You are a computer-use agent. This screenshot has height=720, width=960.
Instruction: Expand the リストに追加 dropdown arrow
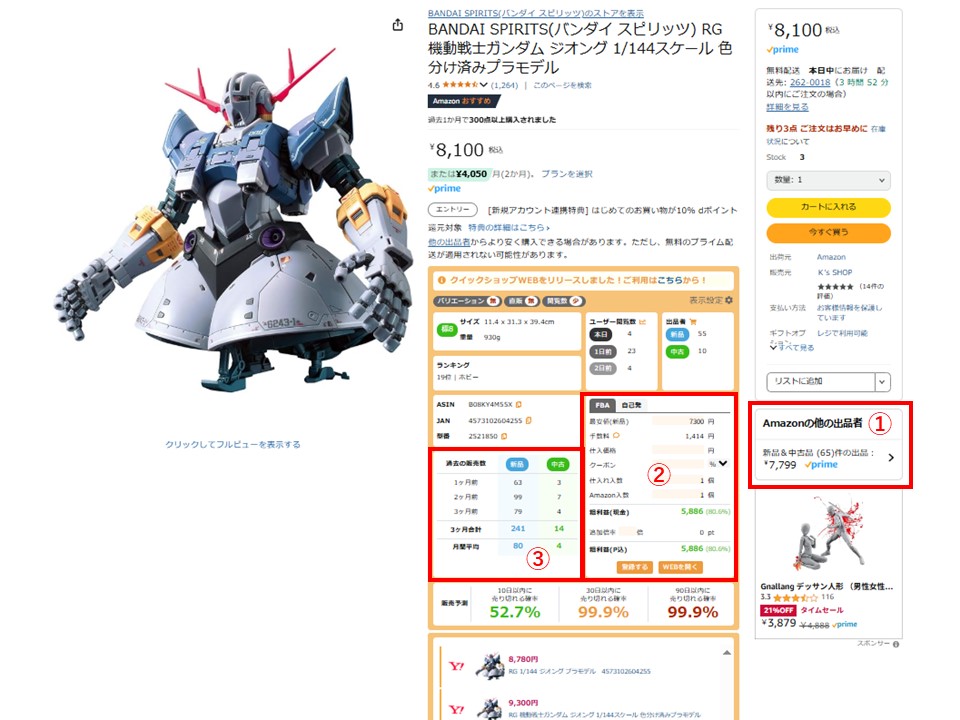coord(882,381)
